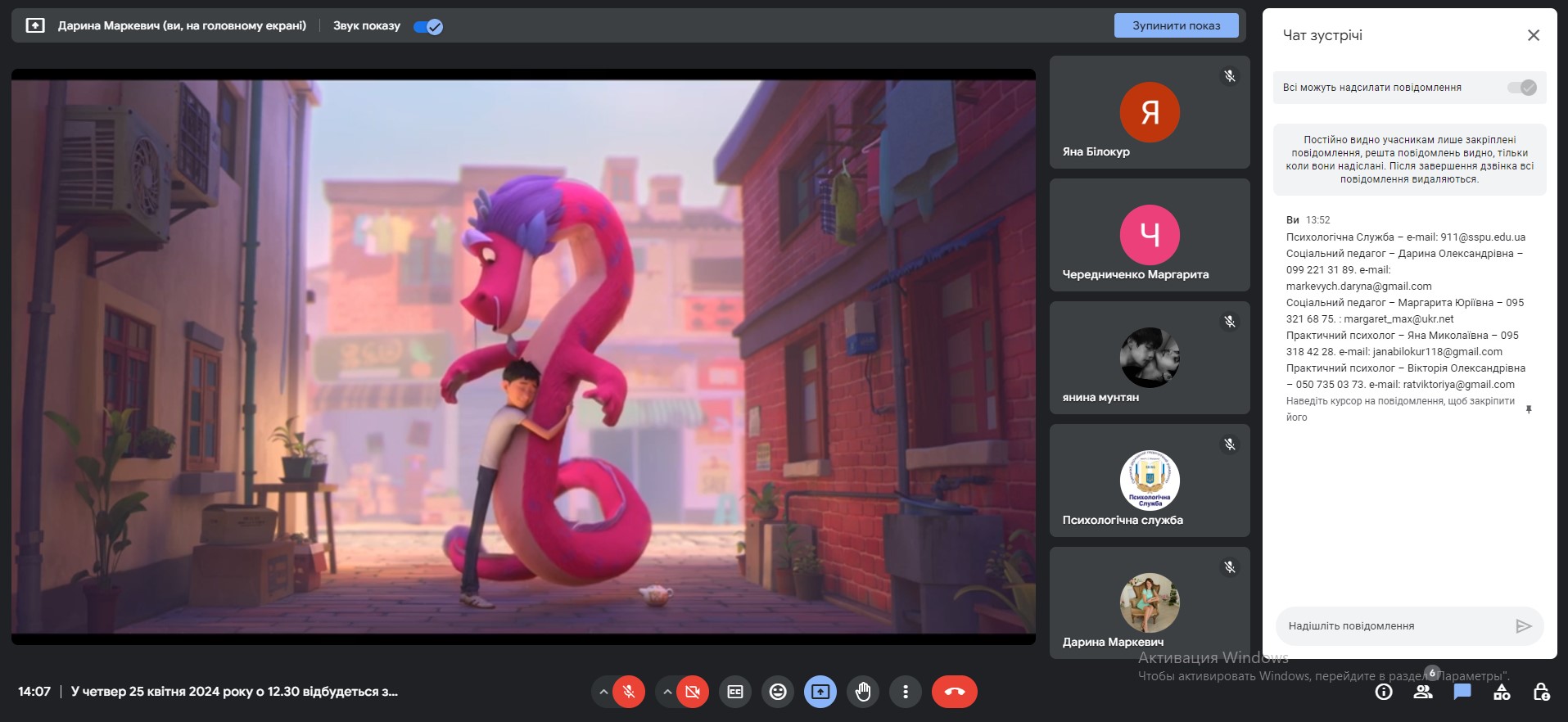The image size is (1568, 722).
Task: Expand camera video settings arrow
Action: pos(667,692)
